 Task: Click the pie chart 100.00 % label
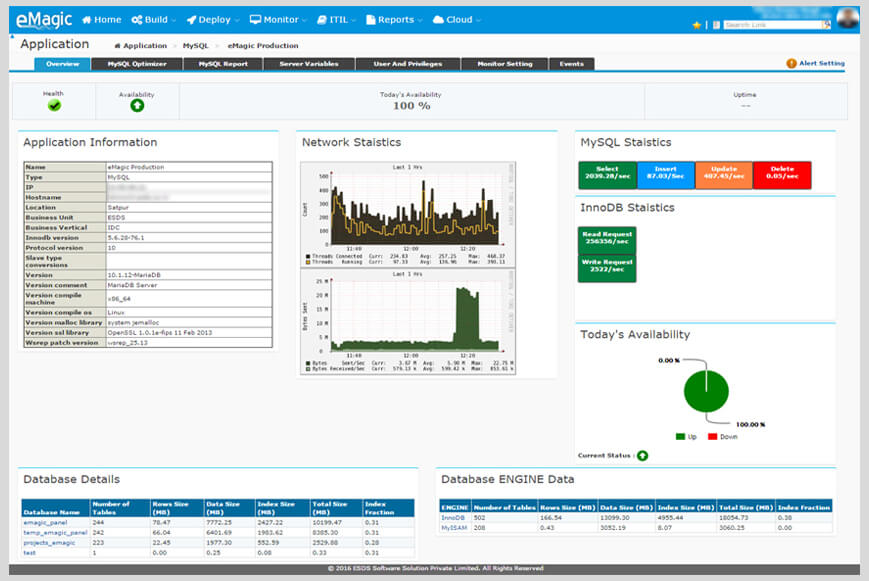click(x=750, y=425)
